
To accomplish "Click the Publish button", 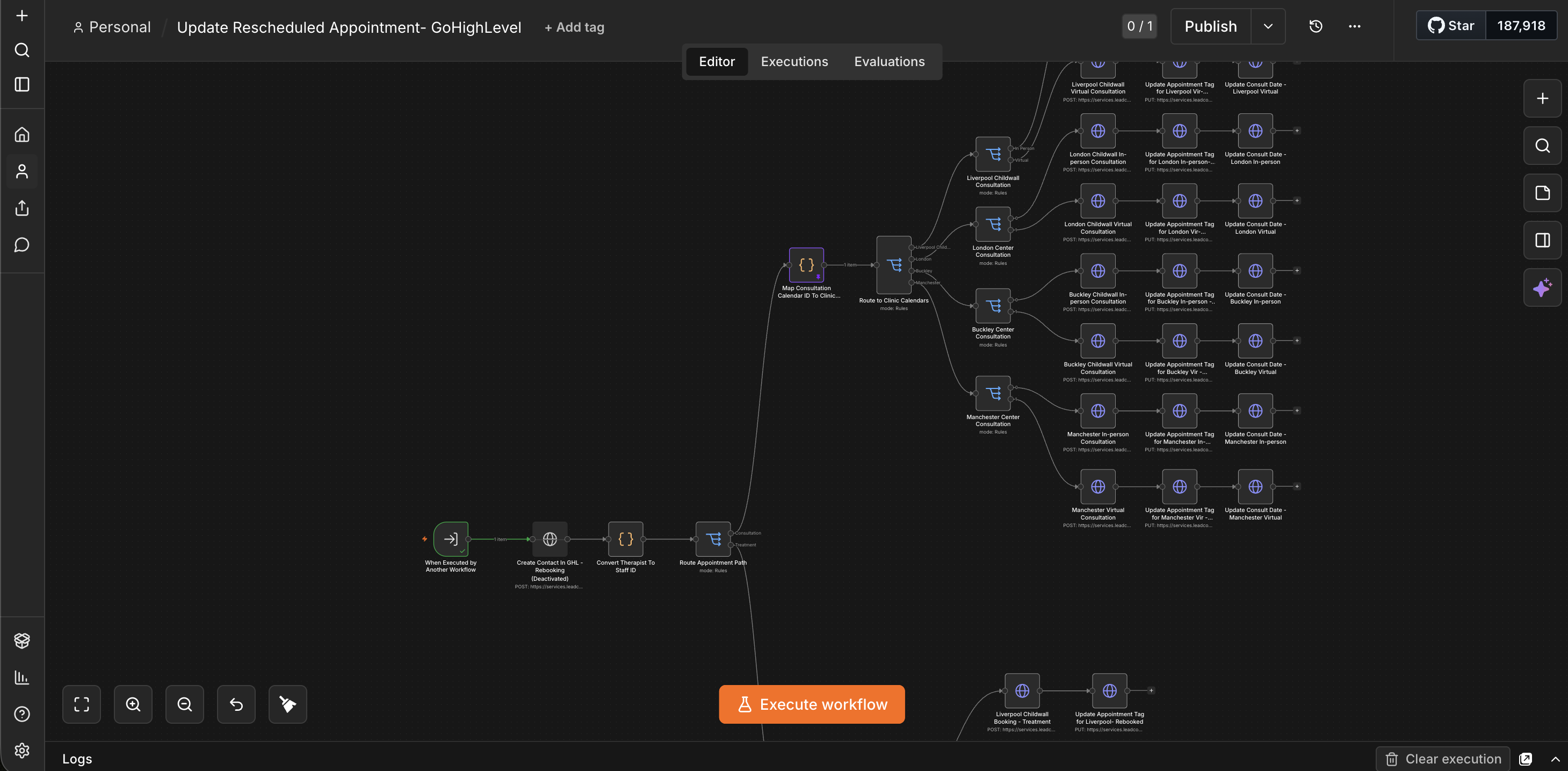I will pyautogui.click(x=1211, y=26).
